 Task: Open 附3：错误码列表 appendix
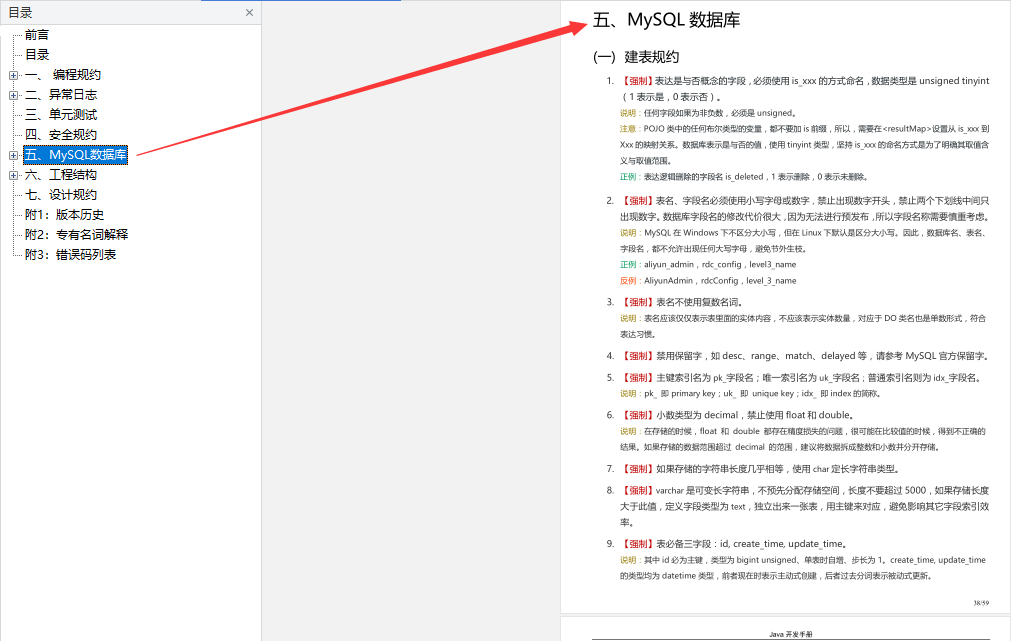70,255
